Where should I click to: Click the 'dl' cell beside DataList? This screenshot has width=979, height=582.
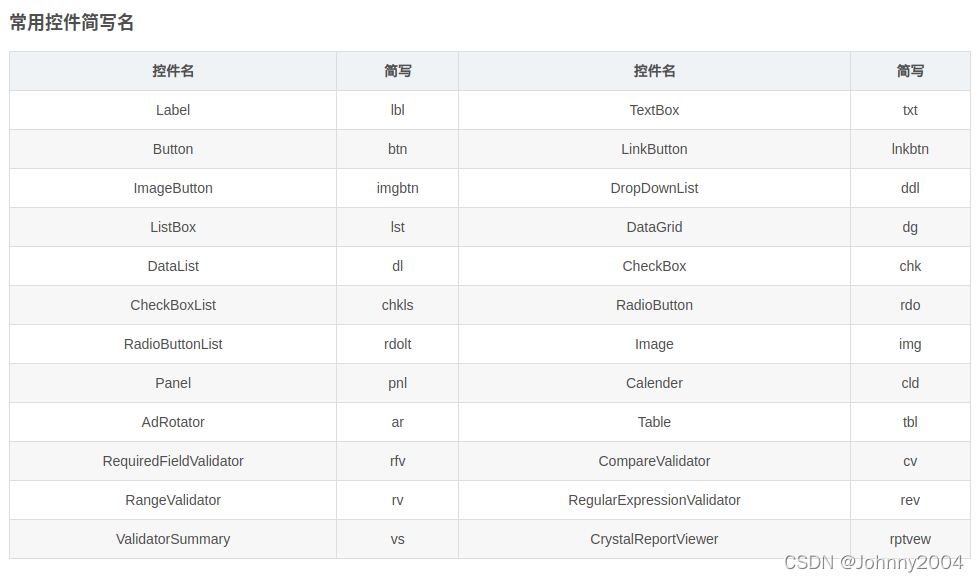pos(397,266)
